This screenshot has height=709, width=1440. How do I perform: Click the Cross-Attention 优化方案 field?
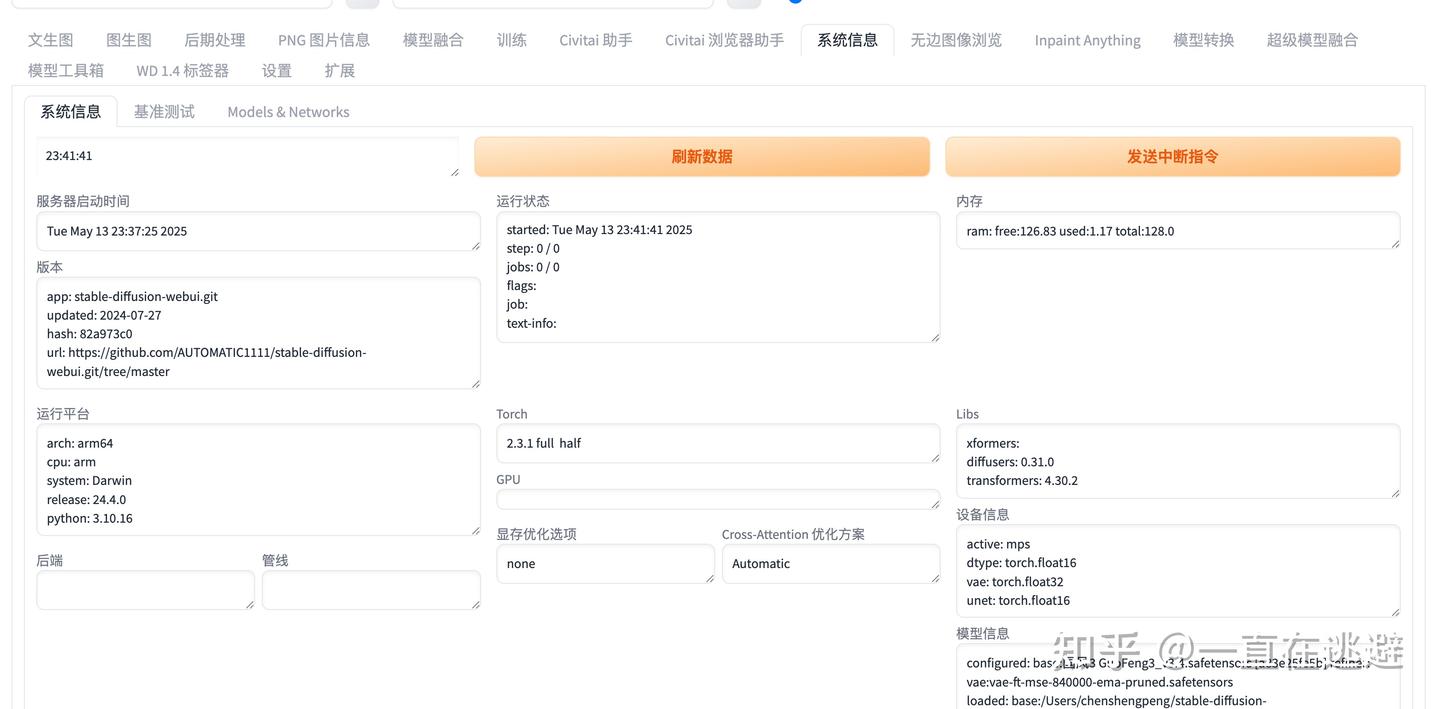point(831,564)
